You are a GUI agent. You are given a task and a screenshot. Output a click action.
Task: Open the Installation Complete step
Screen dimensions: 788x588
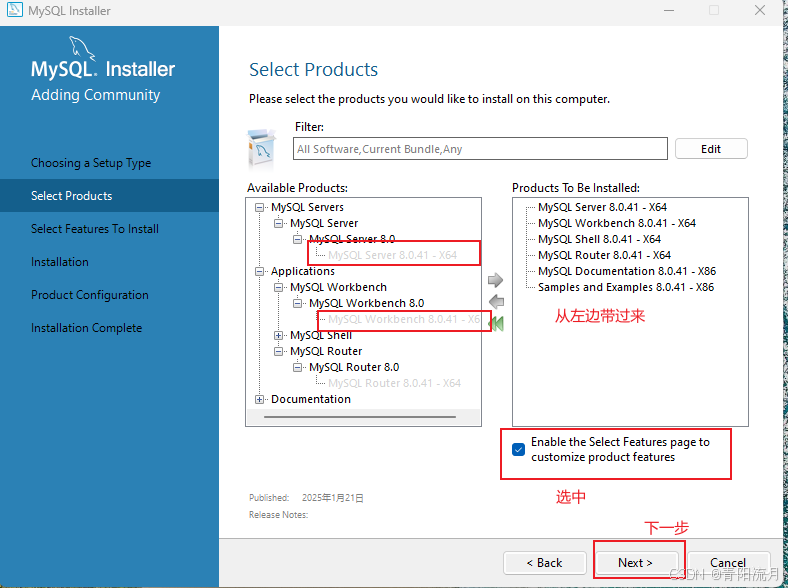[x=86, y=328]
